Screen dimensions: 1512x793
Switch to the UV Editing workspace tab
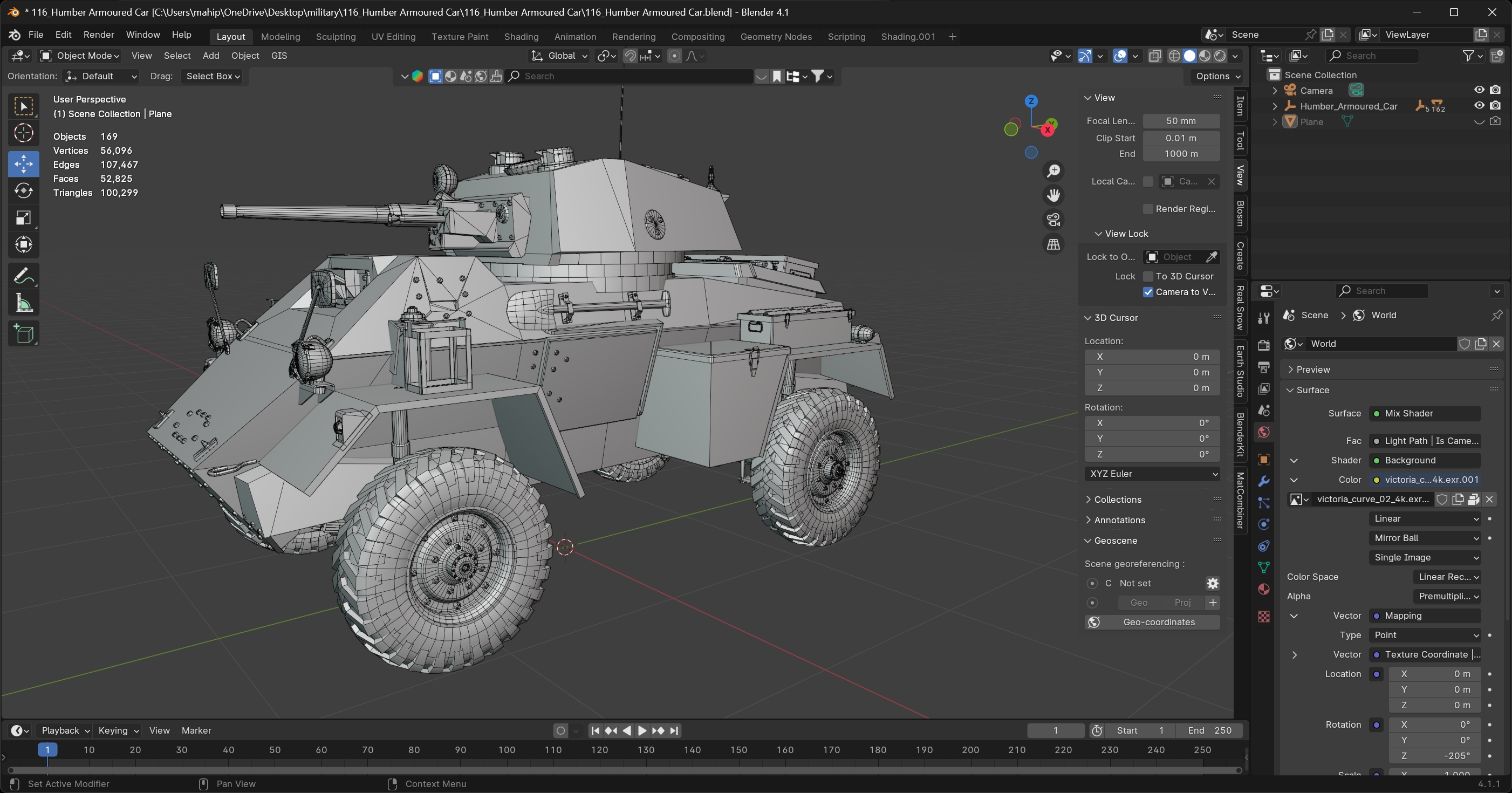tap(393, 36)
